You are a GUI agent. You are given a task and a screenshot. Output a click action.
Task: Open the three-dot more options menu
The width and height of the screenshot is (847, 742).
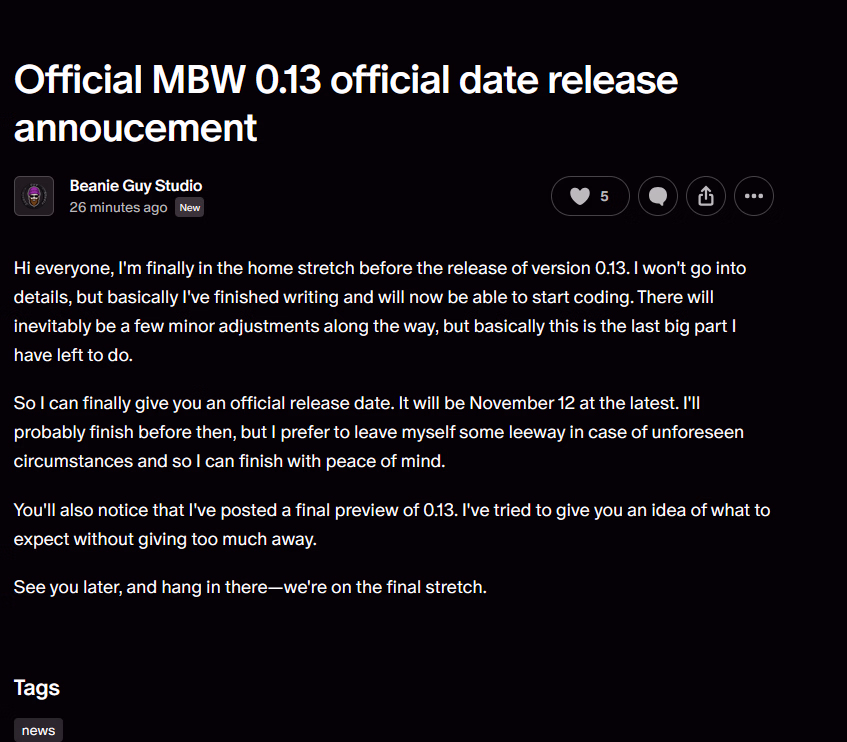tap(754, 197)
